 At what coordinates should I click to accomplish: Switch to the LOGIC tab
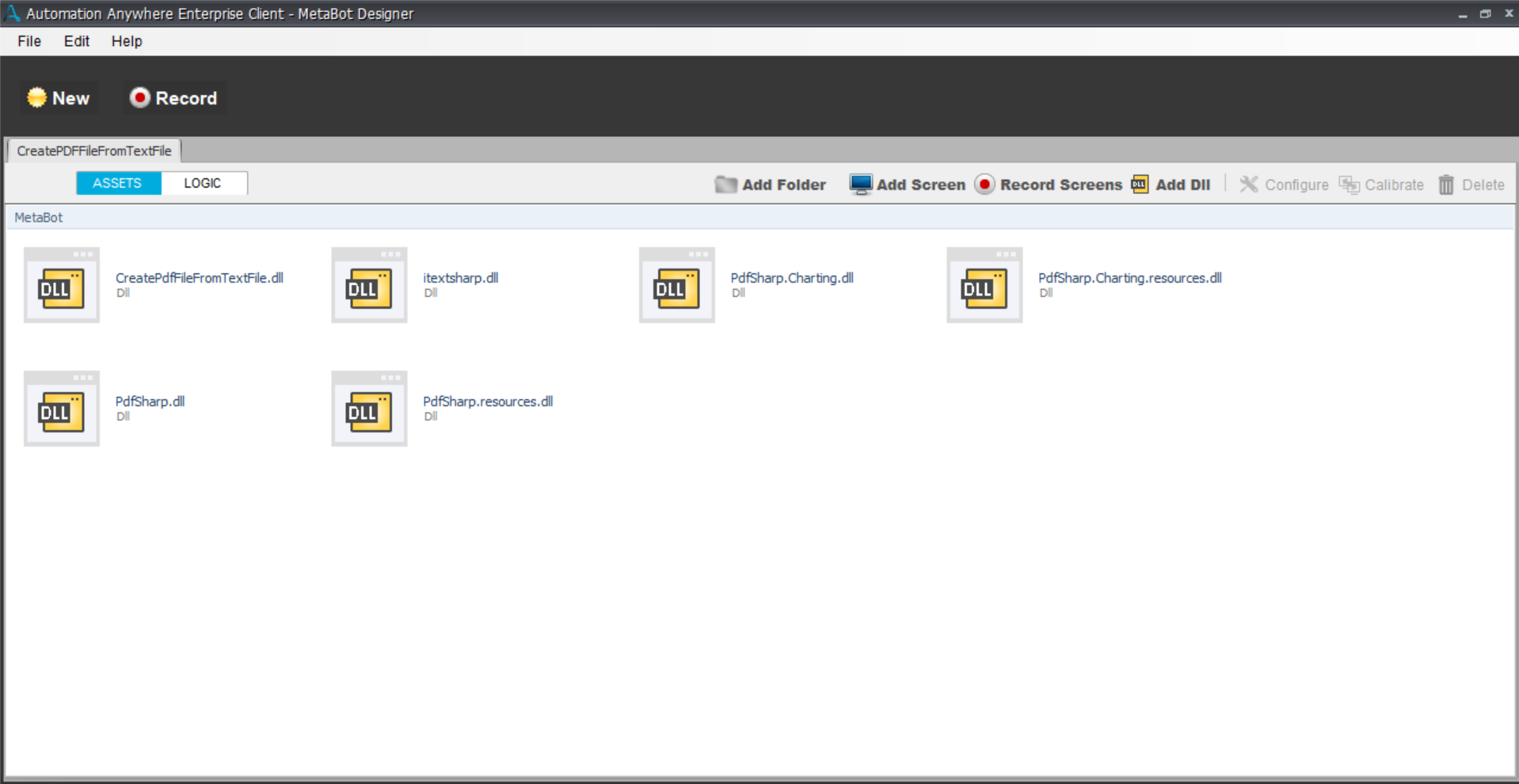204,183
